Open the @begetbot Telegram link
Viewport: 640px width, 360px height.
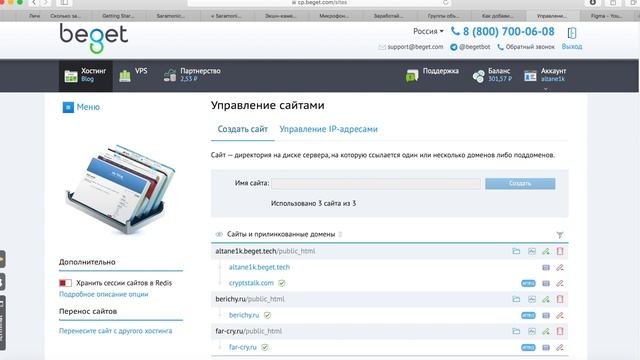coord(470,47)
